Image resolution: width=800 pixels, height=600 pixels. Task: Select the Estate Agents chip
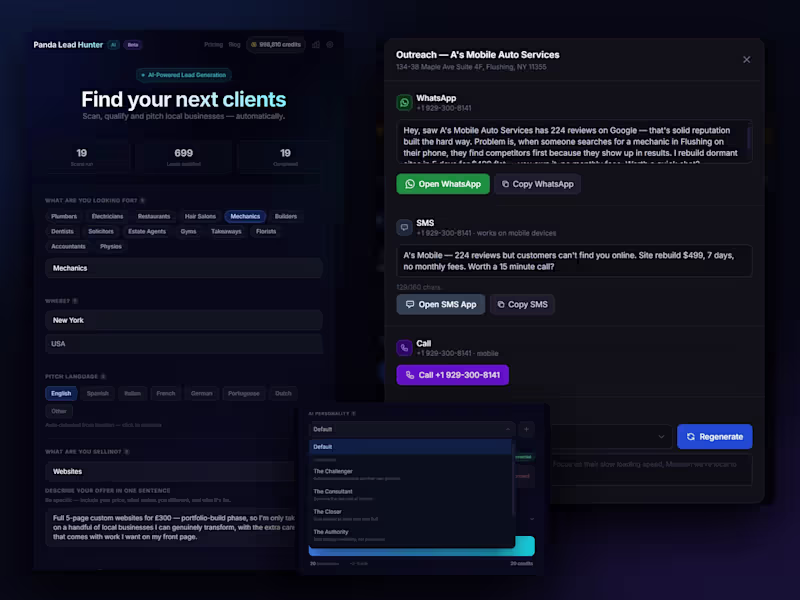(147, 232)
